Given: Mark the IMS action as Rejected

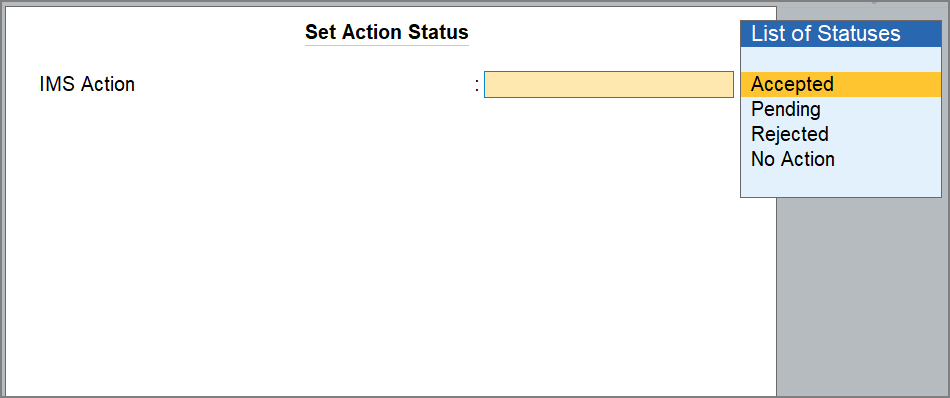Looking at the screenshot, I should click(840, 134).
